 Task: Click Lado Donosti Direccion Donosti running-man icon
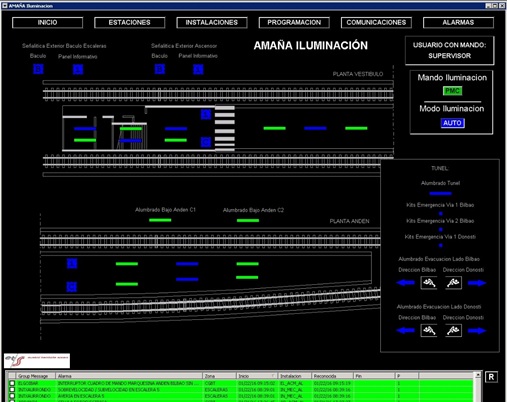click(x=454, y=331)
